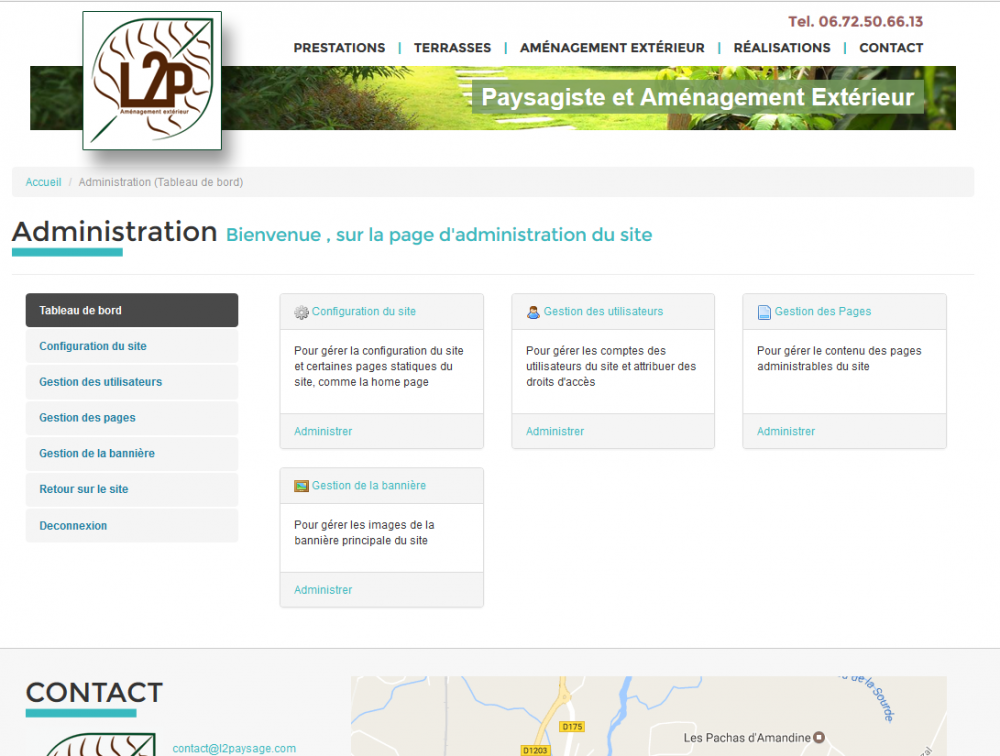The width and height of the screenshot is (1000, 756).
Task: Log out using the Deconnexion link
Action: coord(73,526)
